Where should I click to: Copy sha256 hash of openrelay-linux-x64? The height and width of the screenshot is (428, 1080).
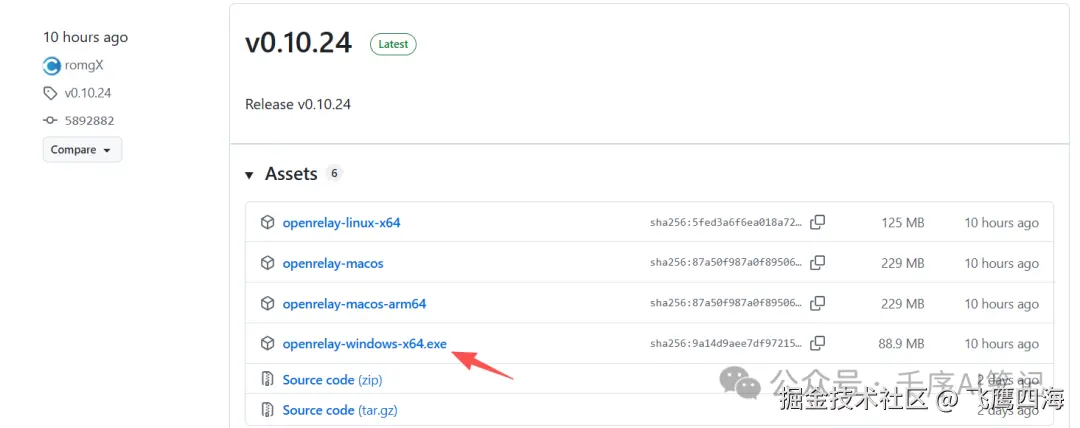pyautogui.click(x=818, y=222)
